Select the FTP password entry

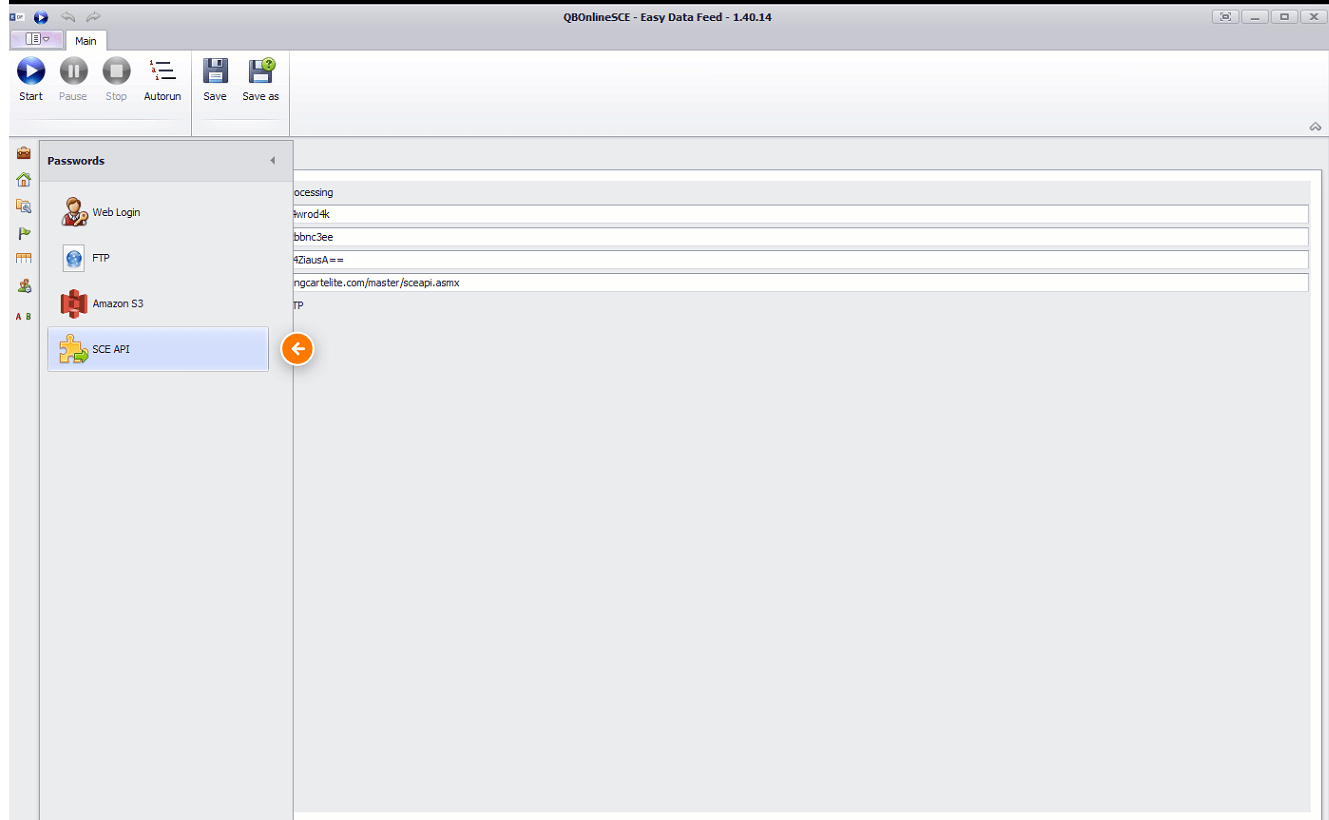coord(158,258)
